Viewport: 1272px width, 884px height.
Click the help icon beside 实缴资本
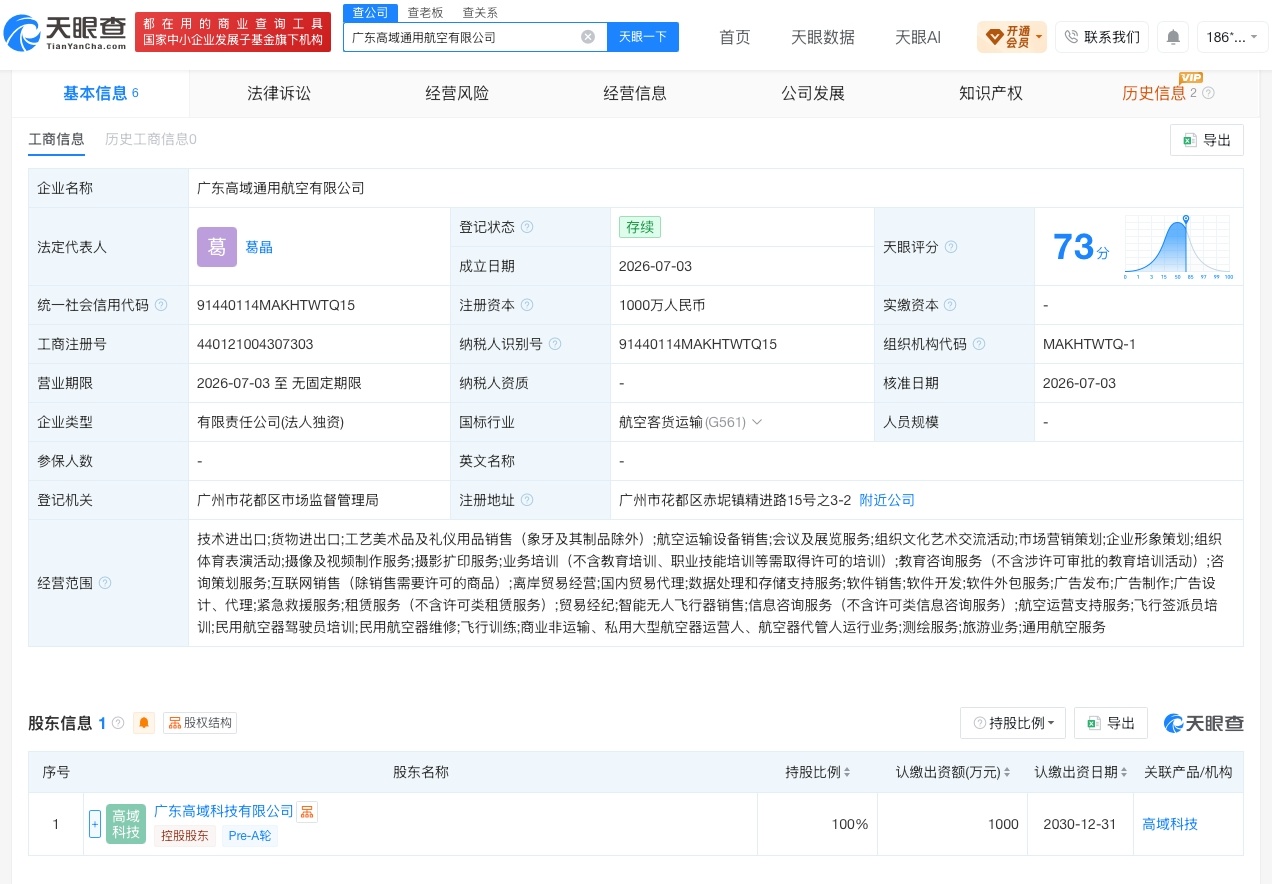point(950,305)
